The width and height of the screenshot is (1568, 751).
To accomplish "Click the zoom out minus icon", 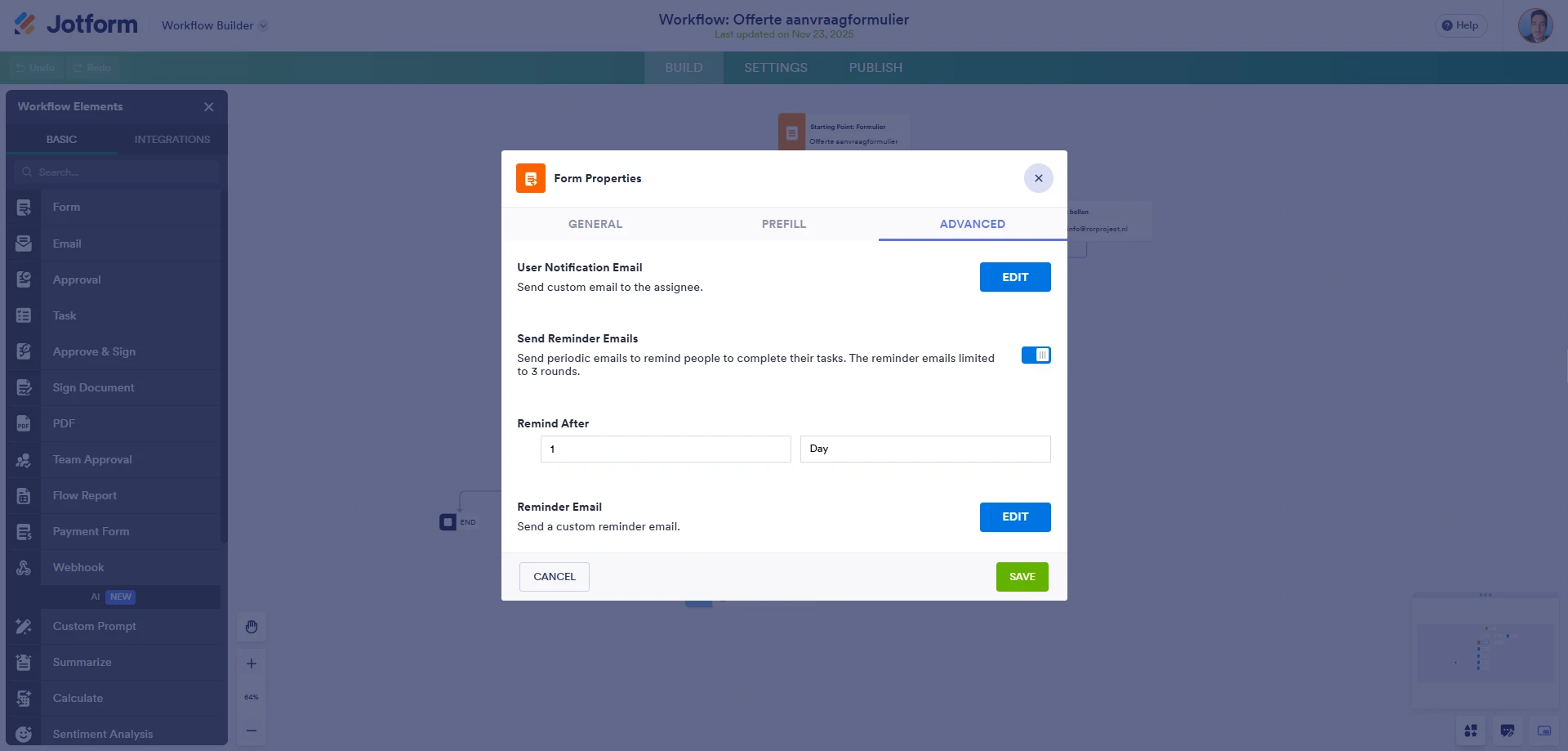I will click(252, 731).
